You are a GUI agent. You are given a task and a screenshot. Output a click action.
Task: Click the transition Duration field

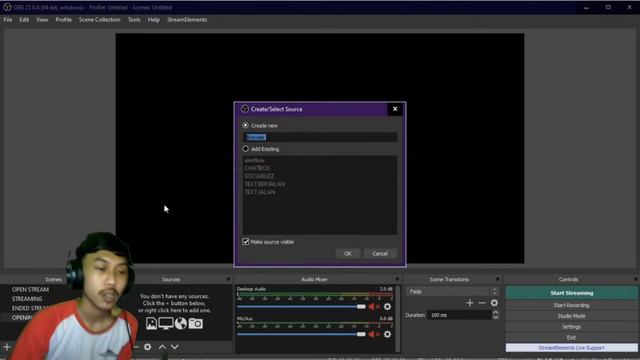tap(460, 315)
